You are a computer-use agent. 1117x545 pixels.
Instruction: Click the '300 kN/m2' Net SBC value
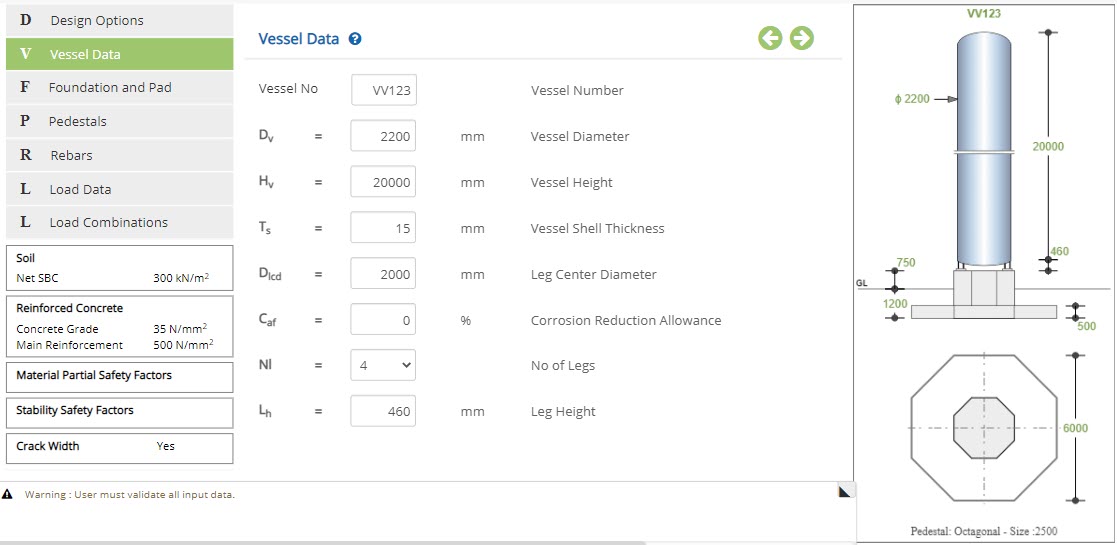point(181,279)
